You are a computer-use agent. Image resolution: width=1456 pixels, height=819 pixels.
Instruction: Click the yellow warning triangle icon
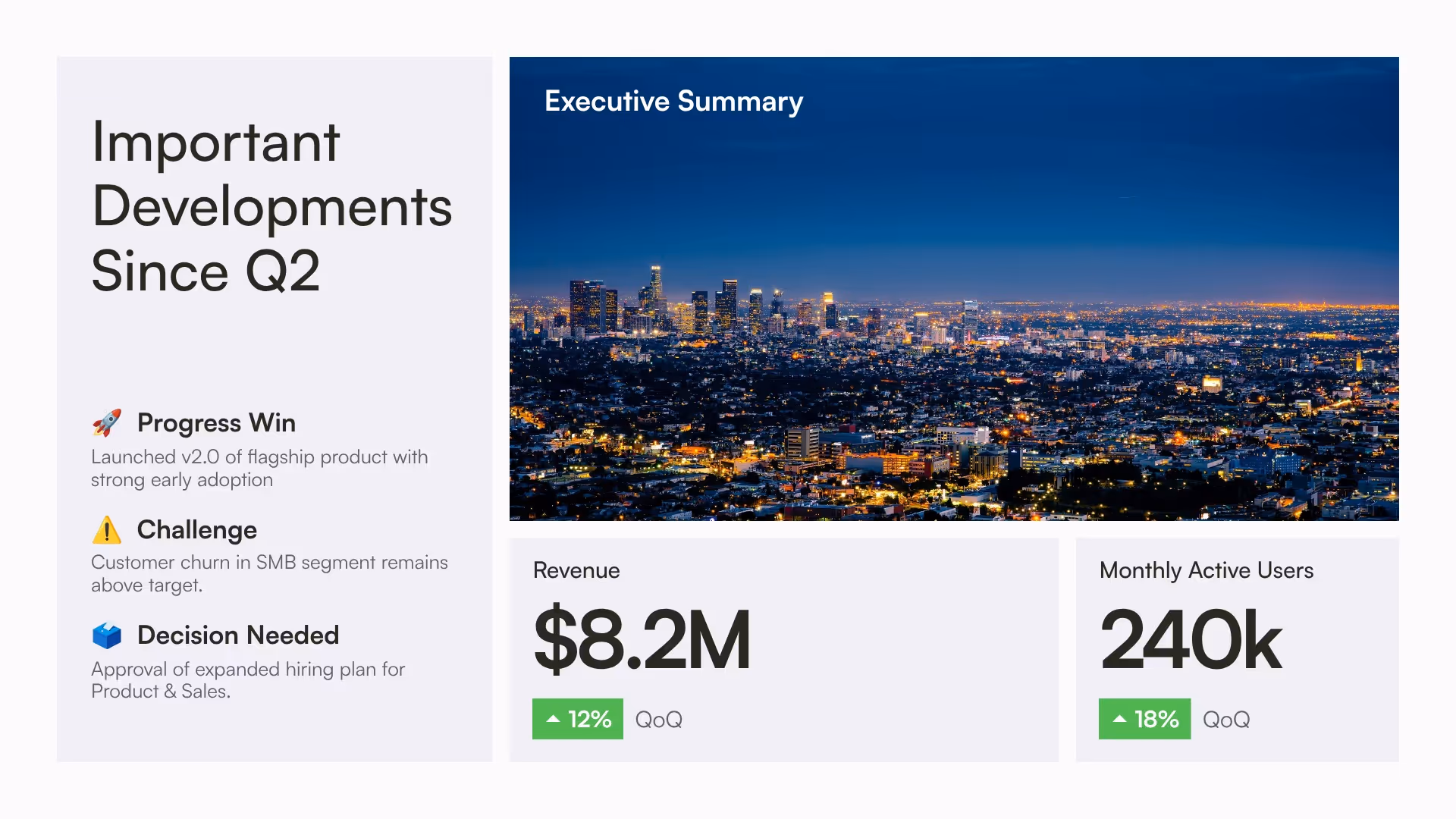[107, 530]
